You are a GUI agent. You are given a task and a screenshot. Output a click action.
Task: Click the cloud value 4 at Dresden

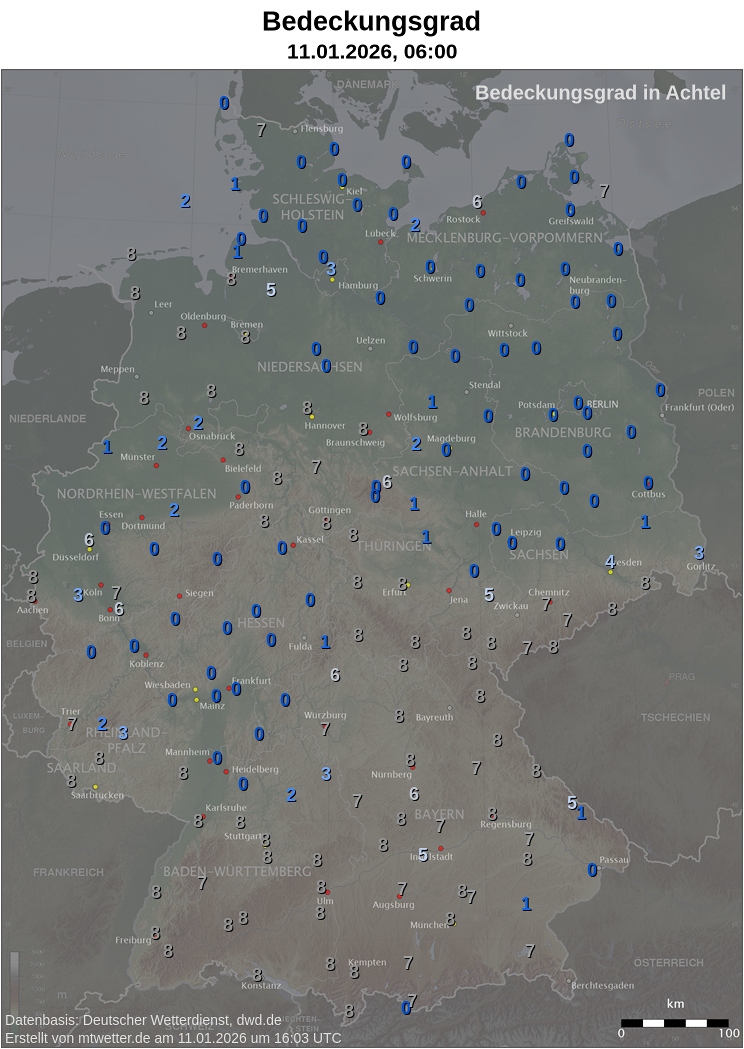click(x=610, y=561)
